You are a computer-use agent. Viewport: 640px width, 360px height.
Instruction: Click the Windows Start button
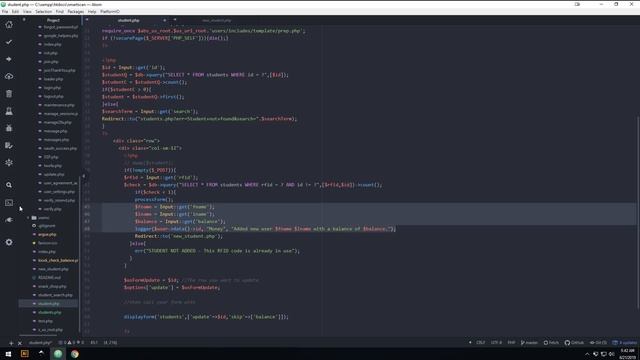click(x=8, y=354)
